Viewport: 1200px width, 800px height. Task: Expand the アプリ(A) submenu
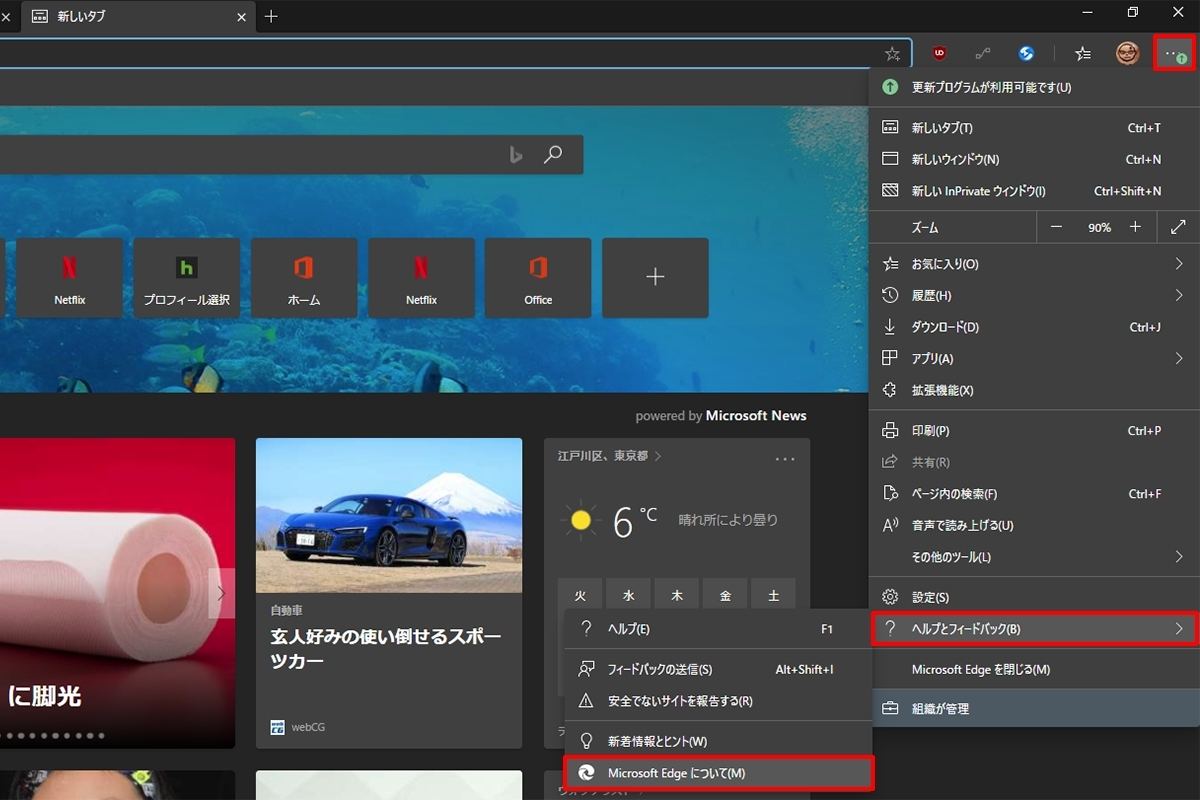1034,358
